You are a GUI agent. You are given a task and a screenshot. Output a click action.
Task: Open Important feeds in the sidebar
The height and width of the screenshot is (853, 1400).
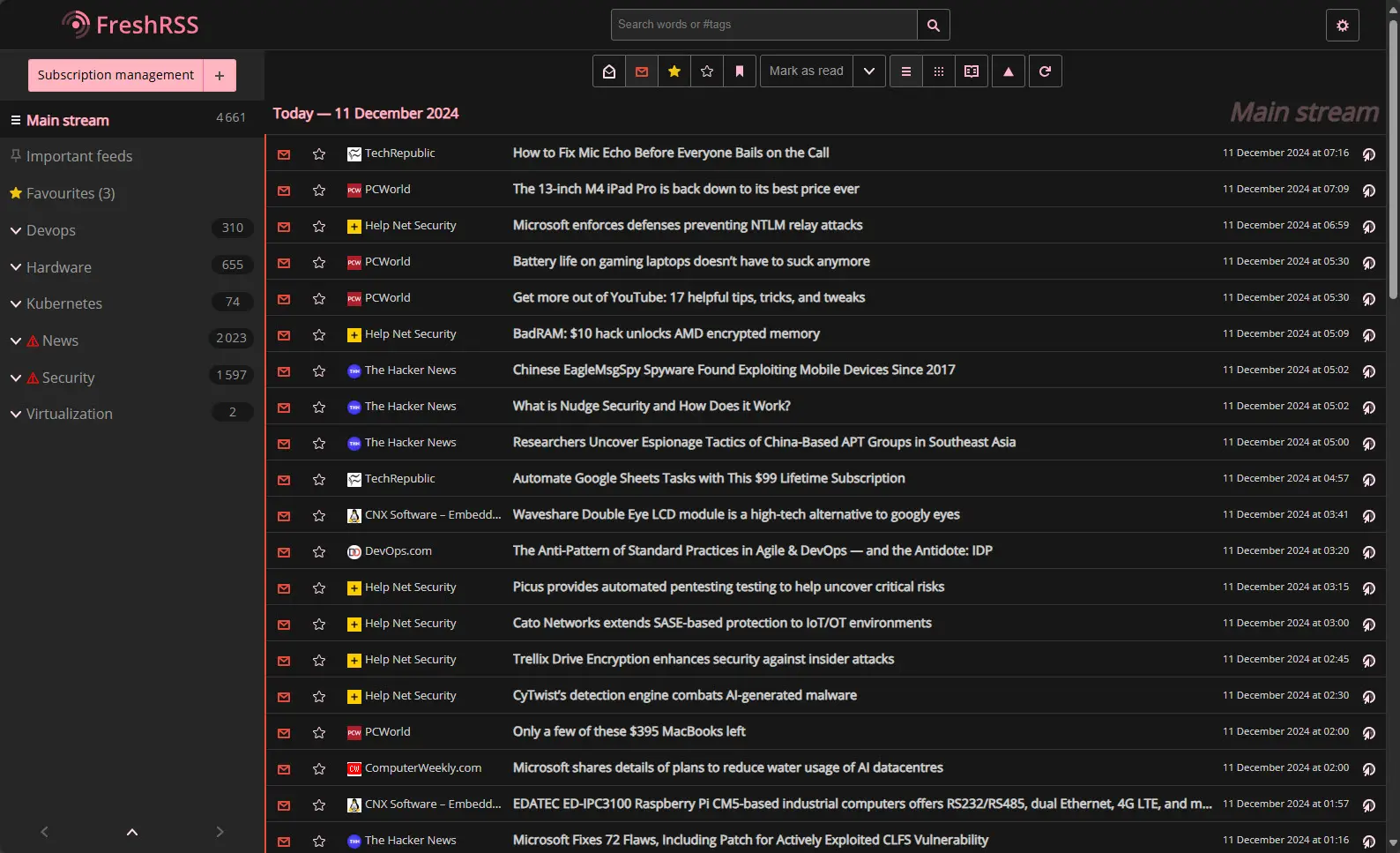coord(79,156)
